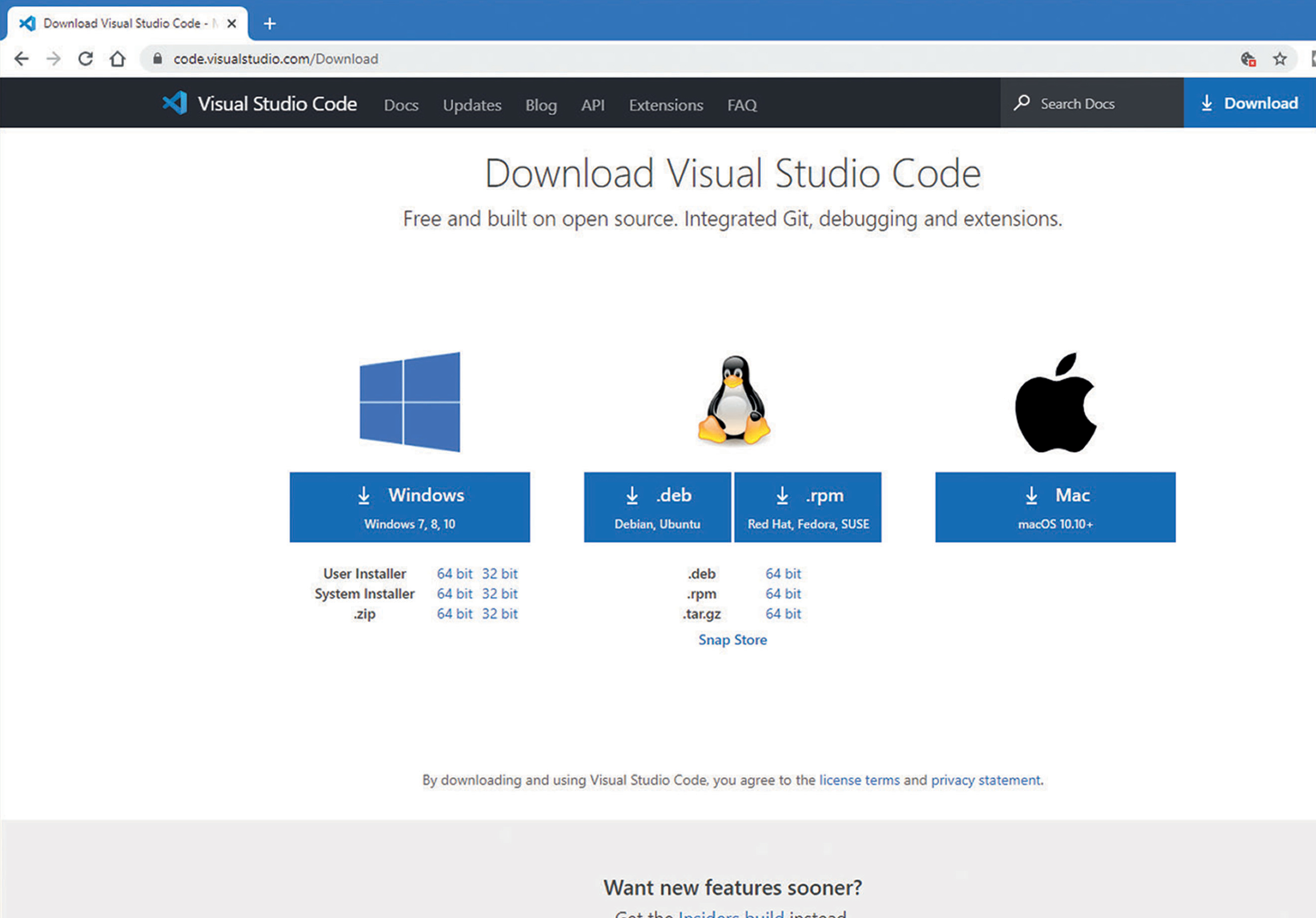Open the Snap Store link
This screenshot has height=918, width=1316.
(732, 640)
